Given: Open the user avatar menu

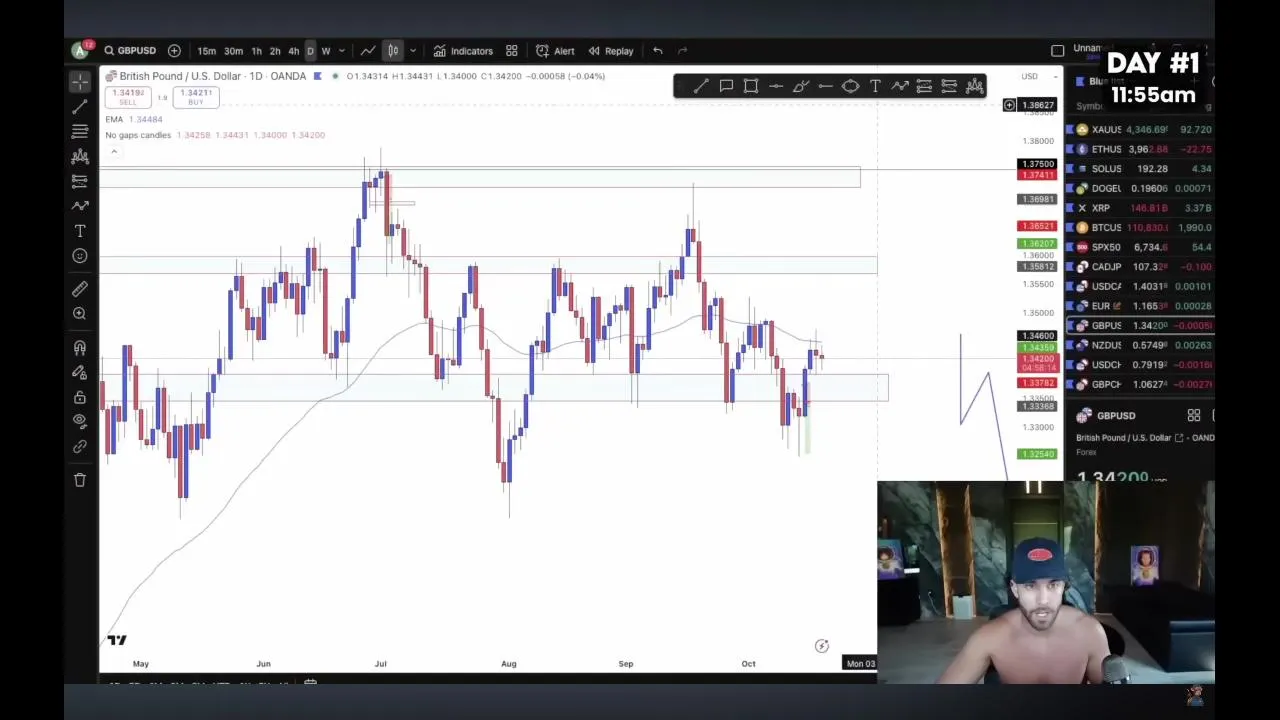Looking at the screenshot, I should 80,50.
